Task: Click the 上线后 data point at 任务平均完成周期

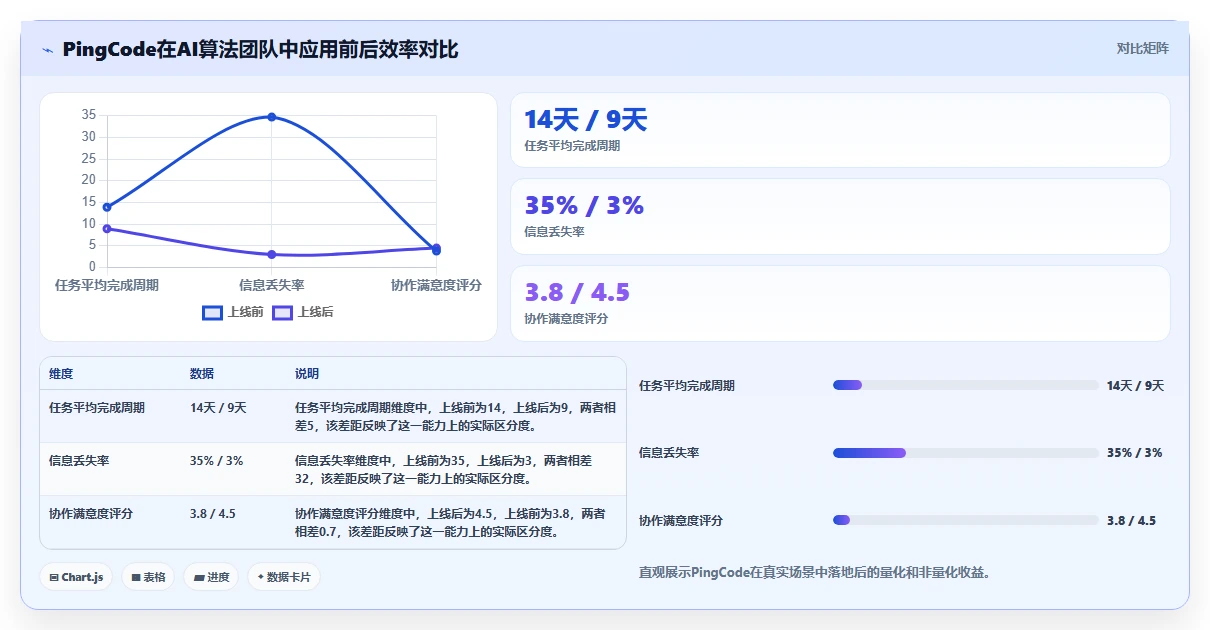Action: tap(106, 229)
